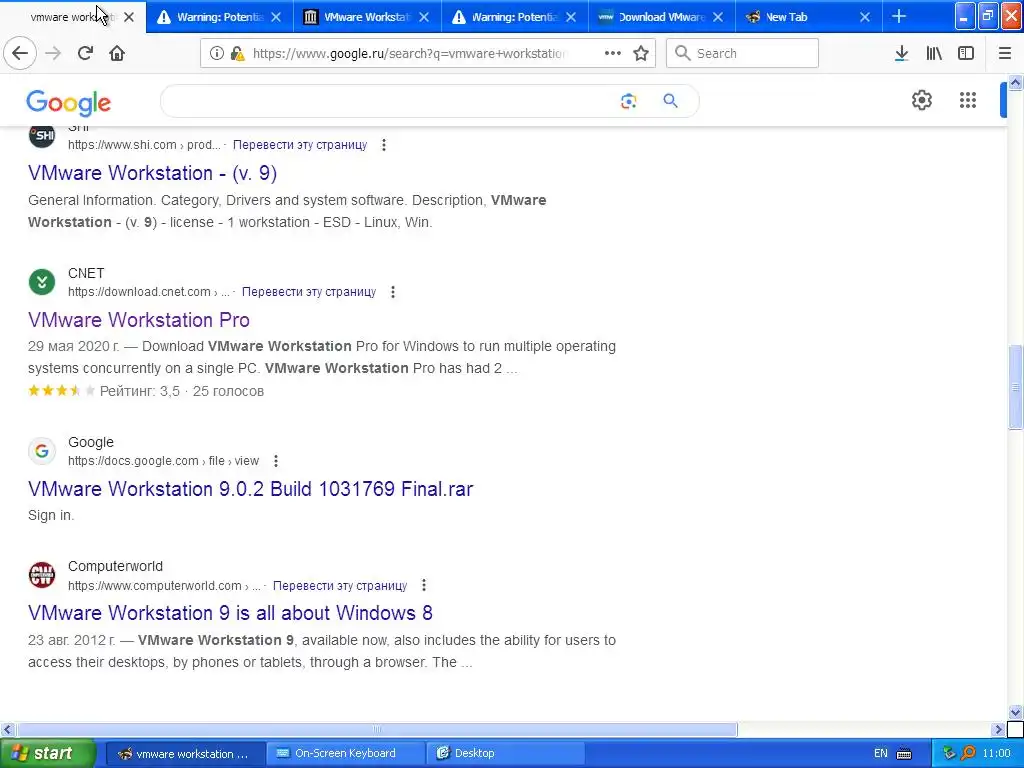This screenshot has height=768, width=1024.
Task: Click the horizontal scrollbar thumb
Action: (377, 729)
